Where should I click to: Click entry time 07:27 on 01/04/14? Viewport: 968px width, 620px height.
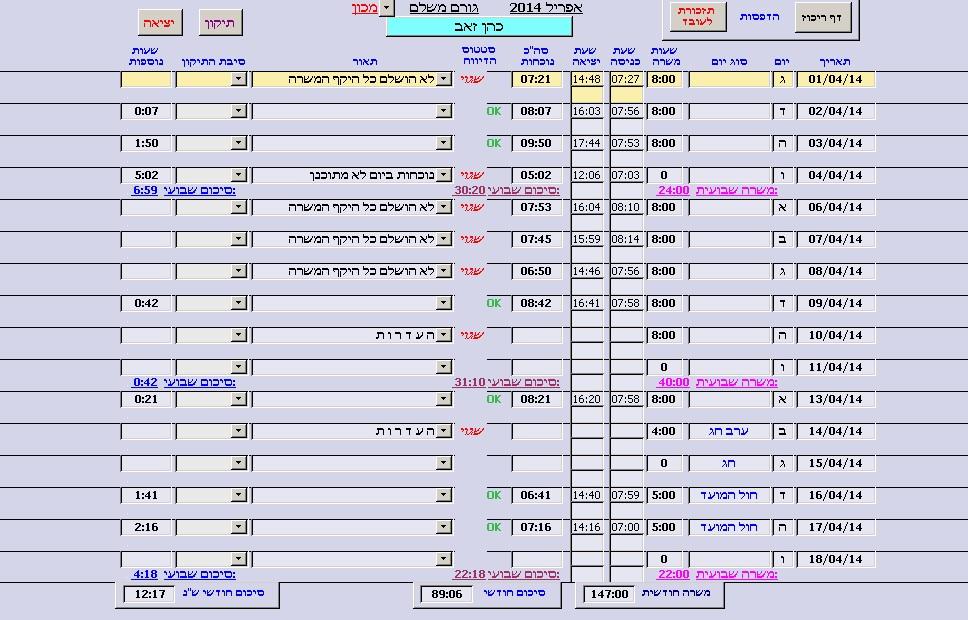pos(626,79)
